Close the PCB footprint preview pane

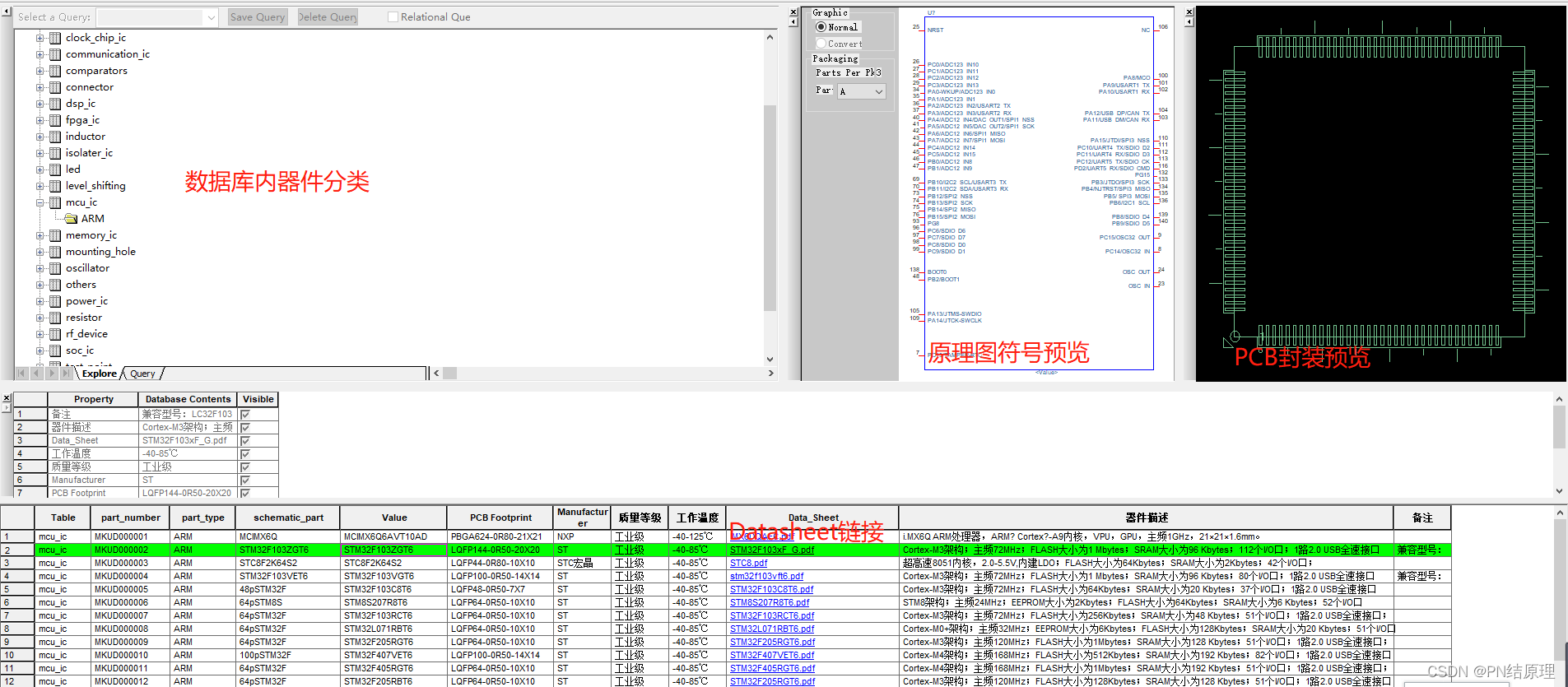point(1189,12)
